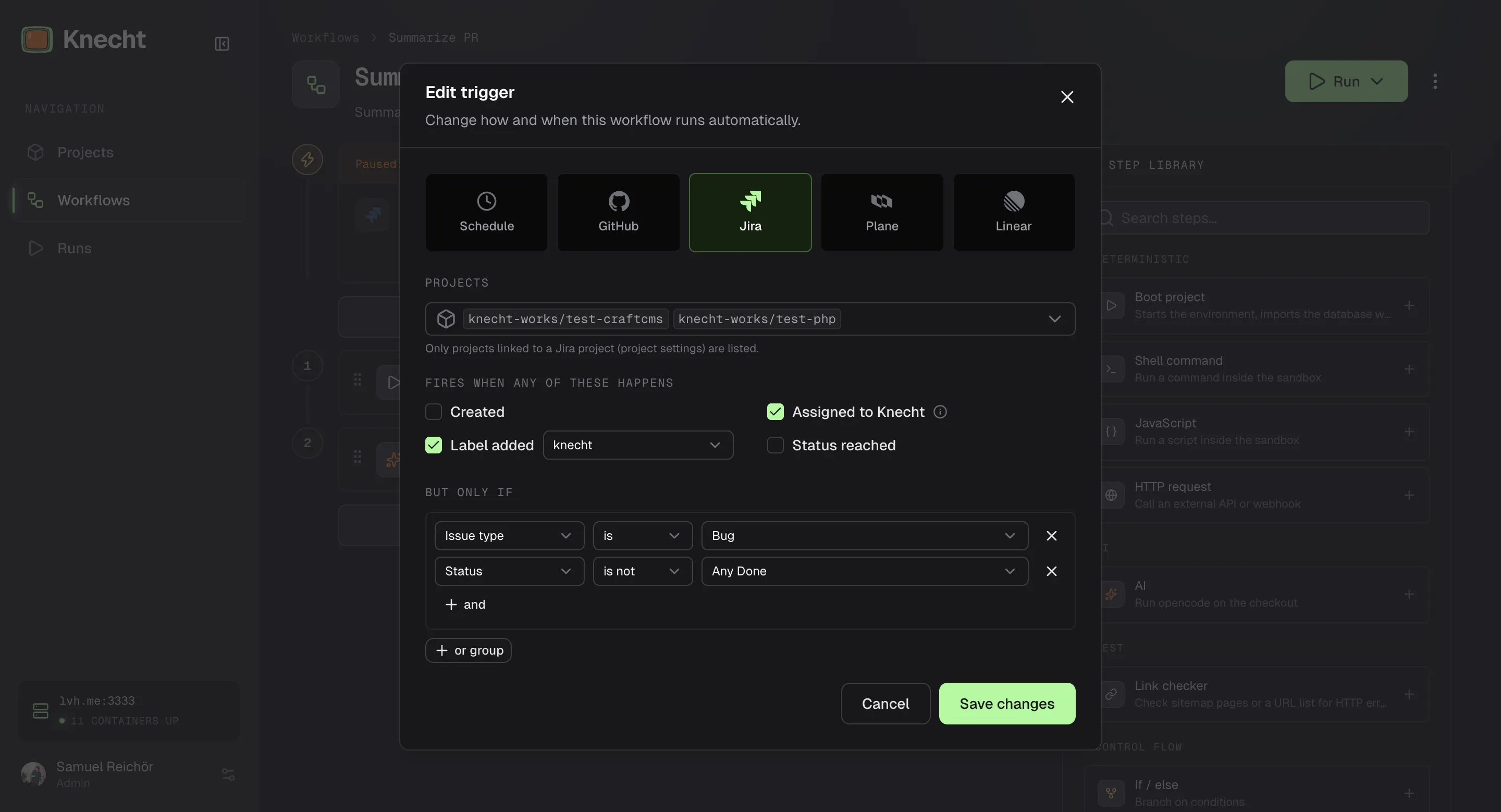Open Projects in the sidebar navigation
Image resolution: width=1501 pixels, height=812 pixels.
(129, 152)
